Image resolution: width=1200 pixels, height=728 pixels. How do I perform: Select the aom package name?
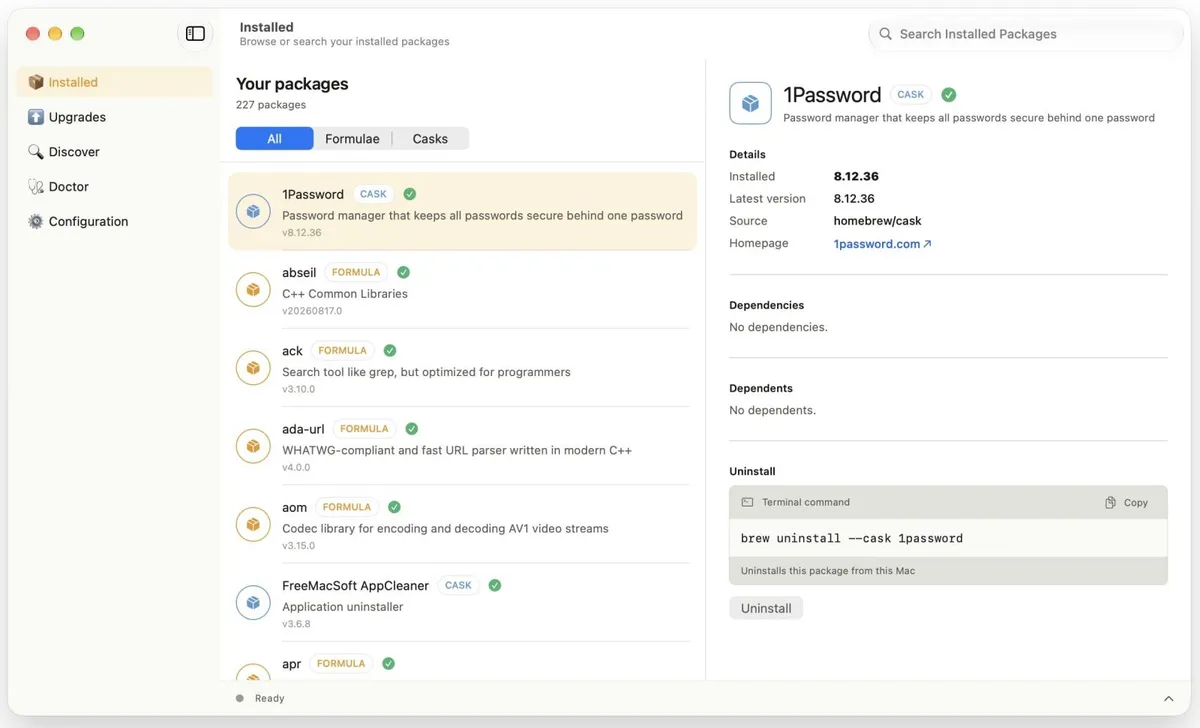coord(294,507)
